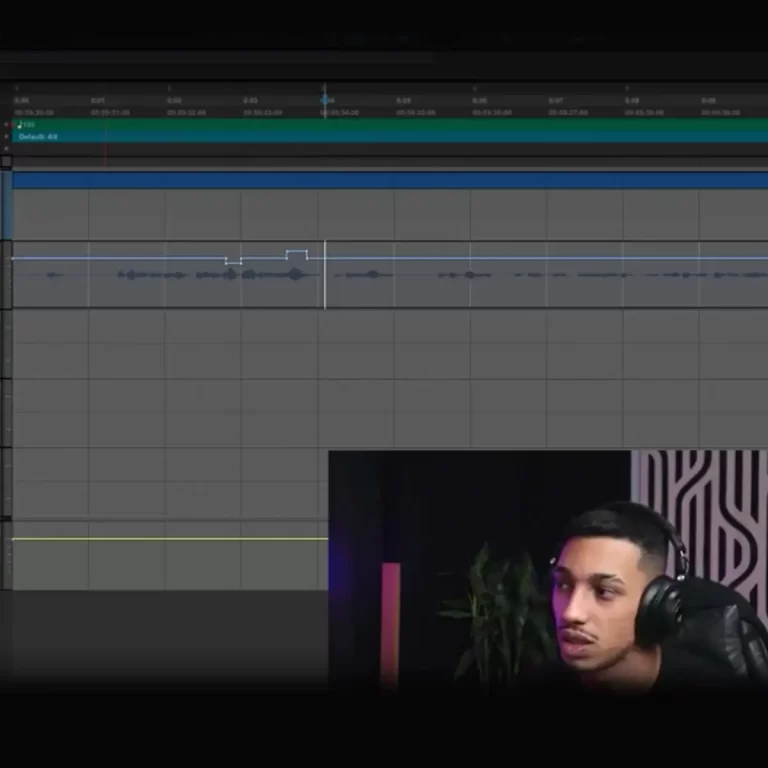Image resolution: width=768 pixels, height=768 pixels.
Task: Click the webcam video overlay of the presenter
Action: [x=548, y=570]
